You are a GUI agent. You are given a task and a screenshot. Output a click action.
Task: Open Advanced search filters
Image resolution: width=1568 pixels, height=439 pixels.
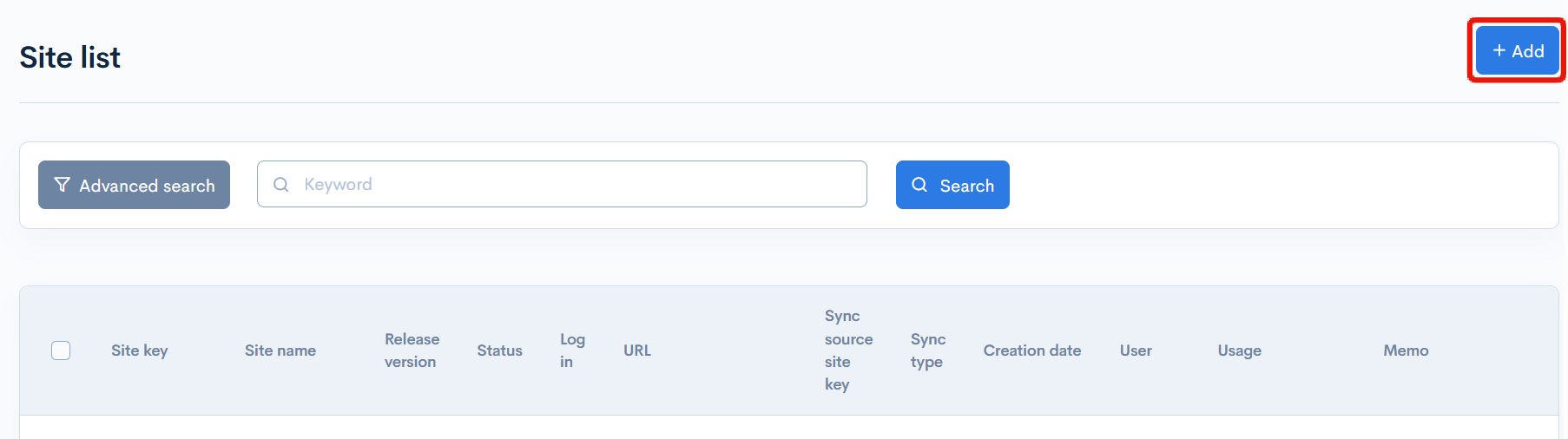coord(134,185)
